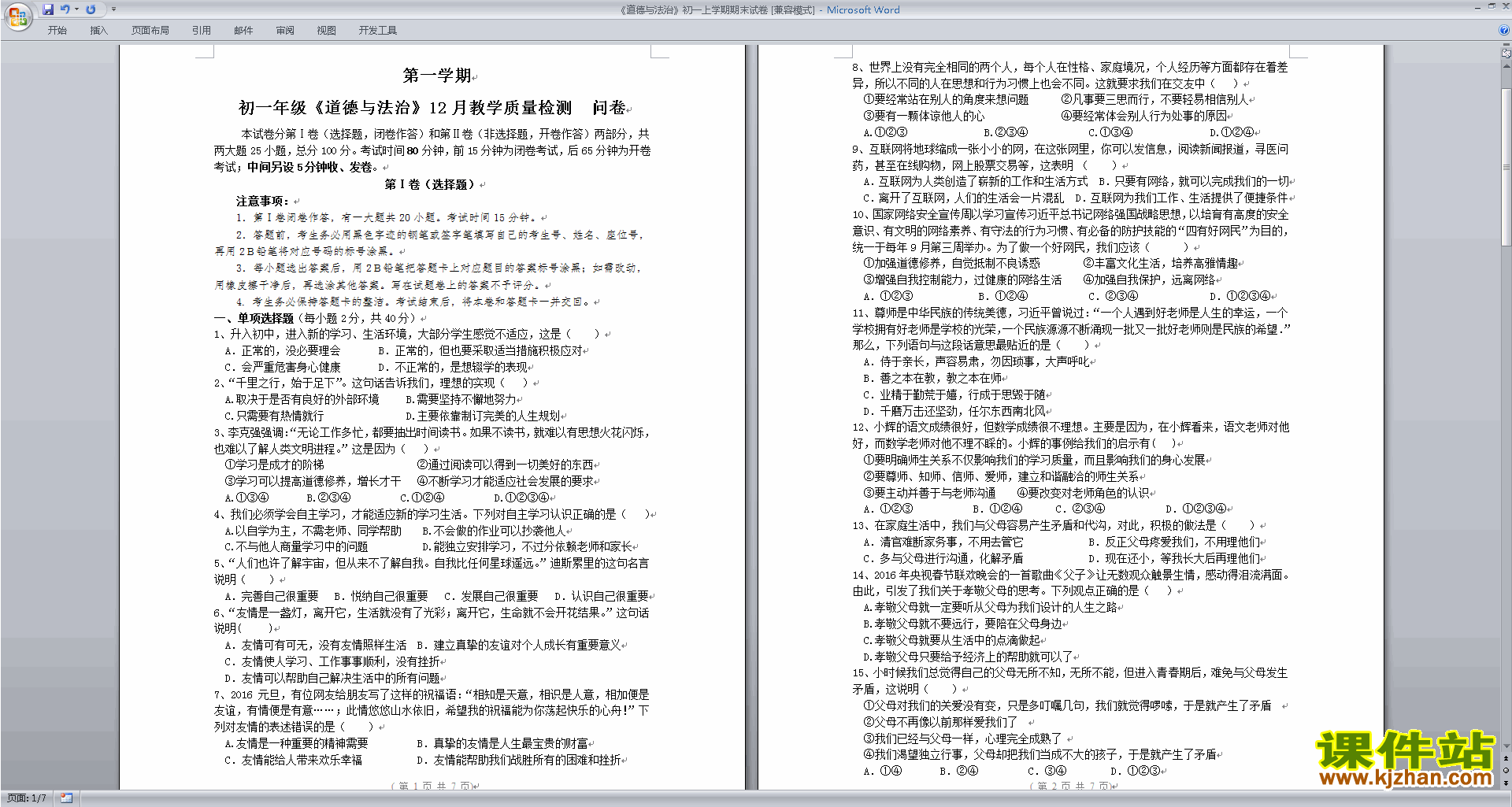Click the page 1 footer text
Screen dimensions: 1512x807
433,786
